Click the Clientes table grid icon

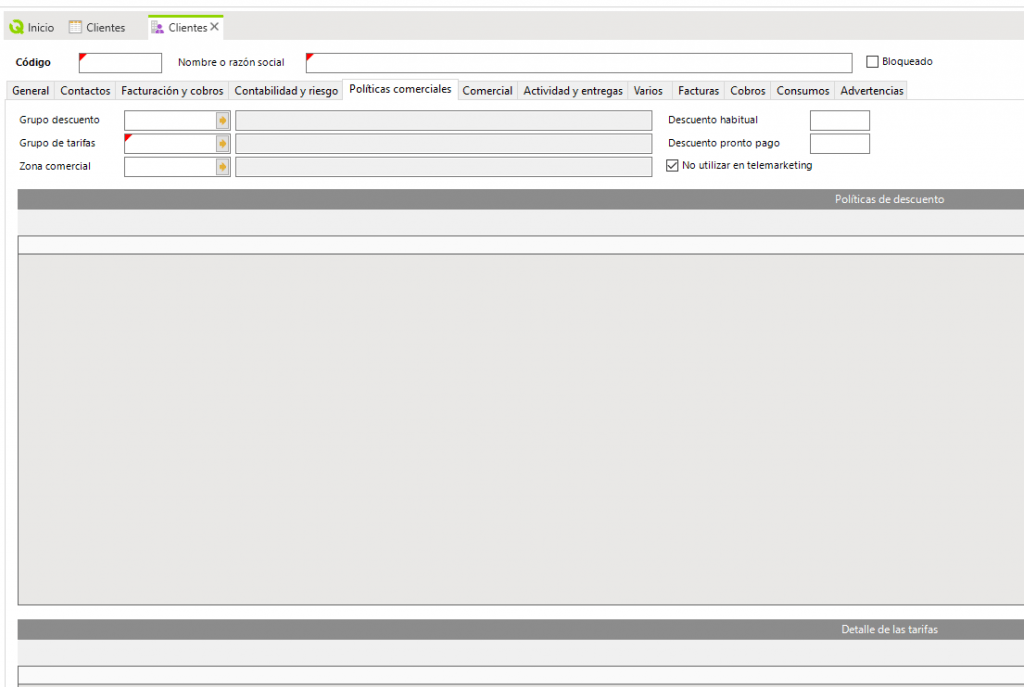(x=75, y=27)
